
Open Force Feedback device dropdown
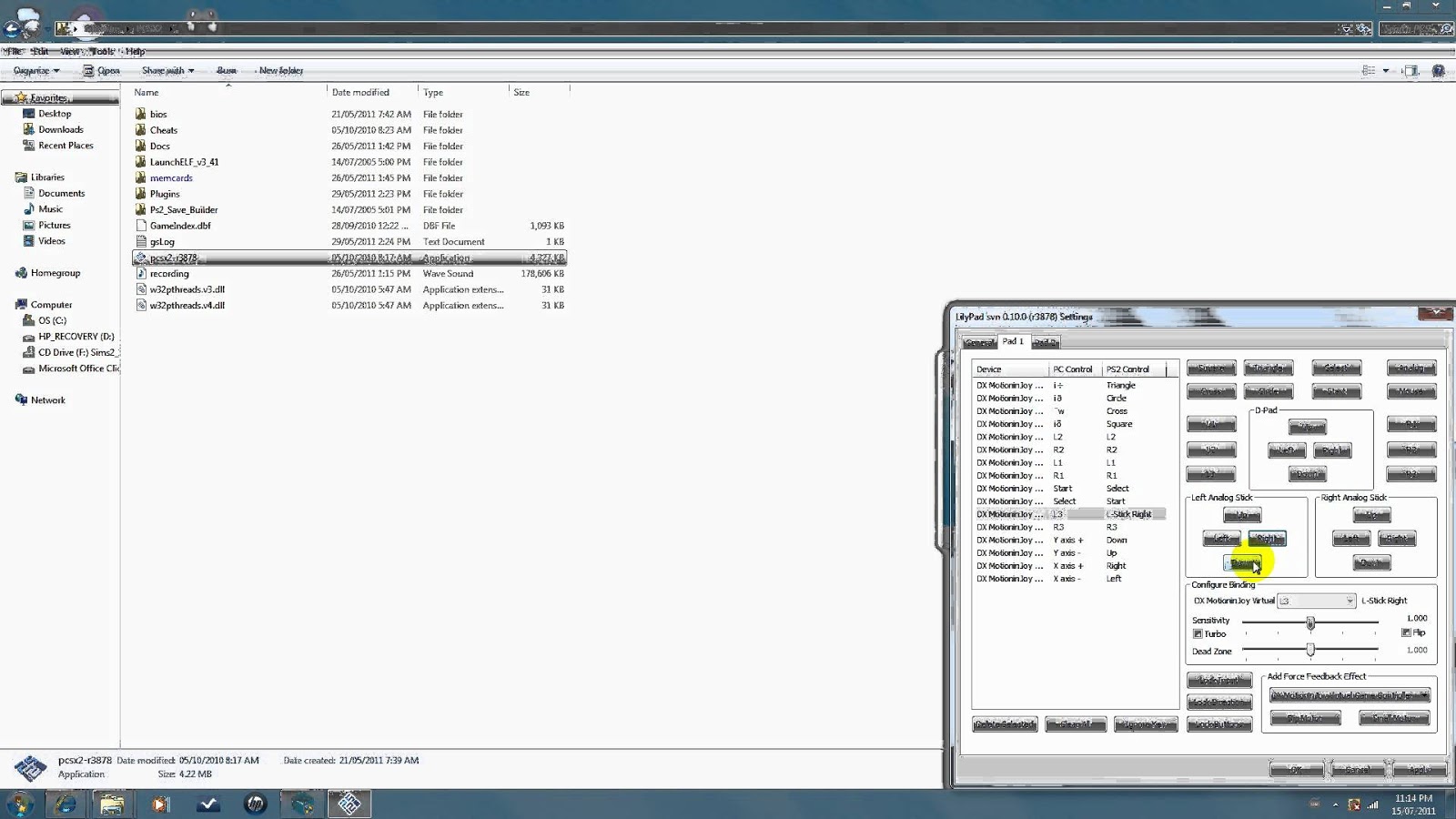[1350, 695]
